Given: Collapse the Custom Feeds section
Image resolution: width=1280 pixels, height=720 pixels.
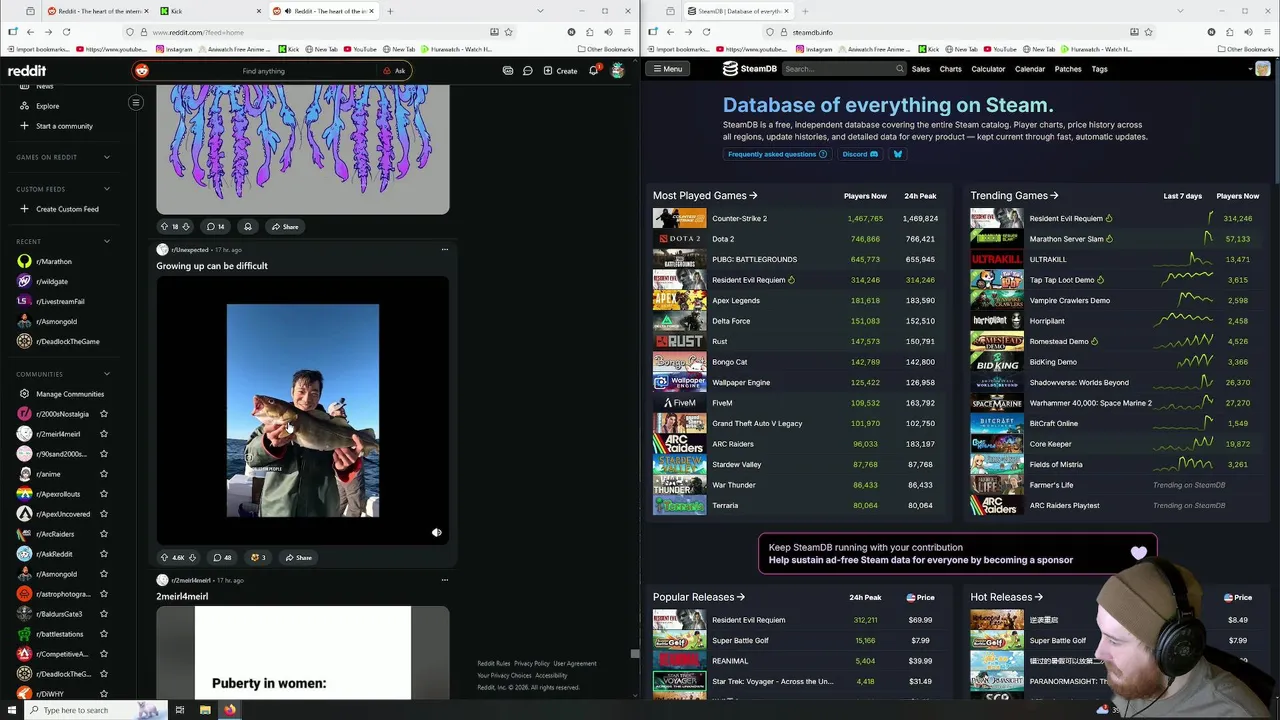Looking at the screenshot, I should [x=107, y=189].
